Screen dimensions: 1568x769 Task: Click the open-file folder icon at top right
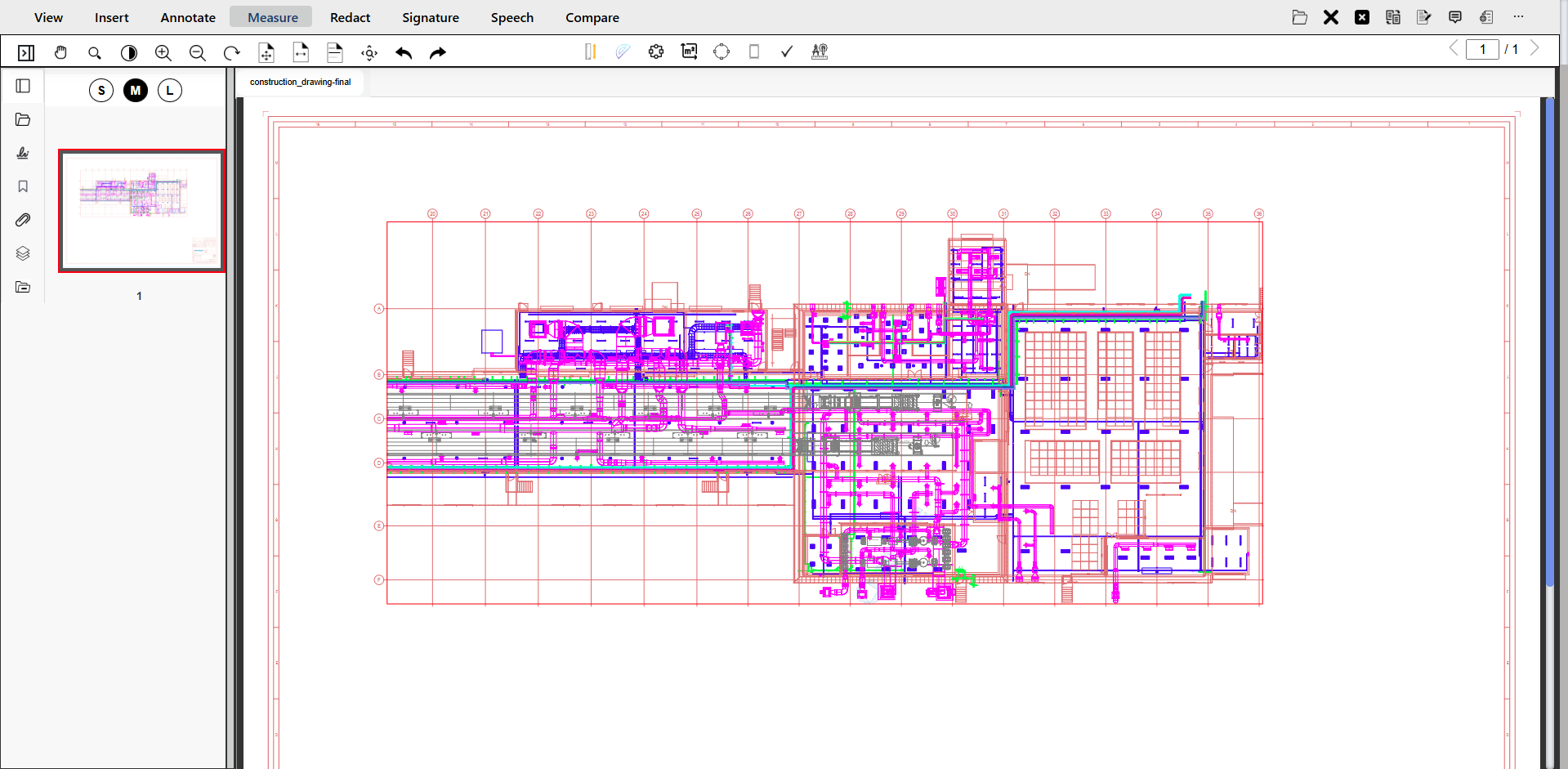click(x=1300, y=17)
